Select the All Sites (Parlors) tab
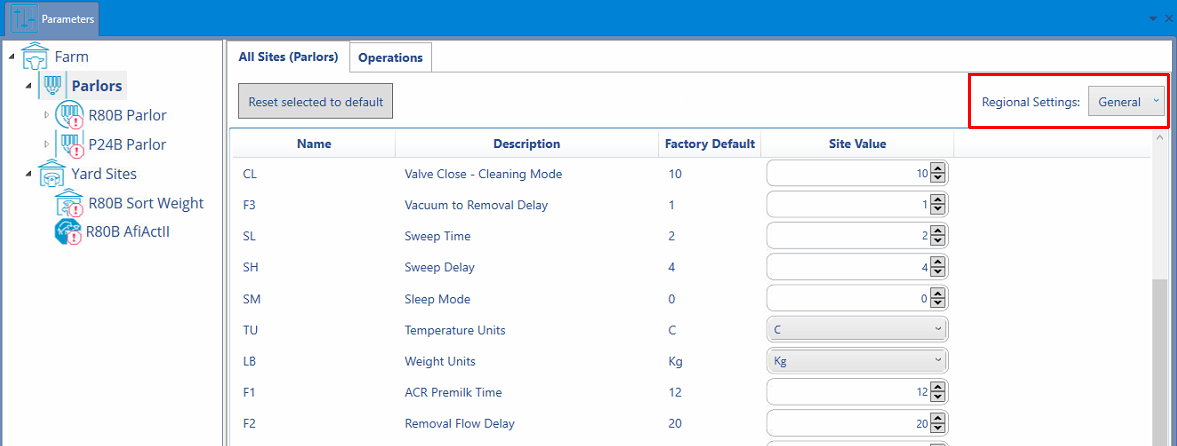Screen dimensions: 1177x446 tap(288, 56)
